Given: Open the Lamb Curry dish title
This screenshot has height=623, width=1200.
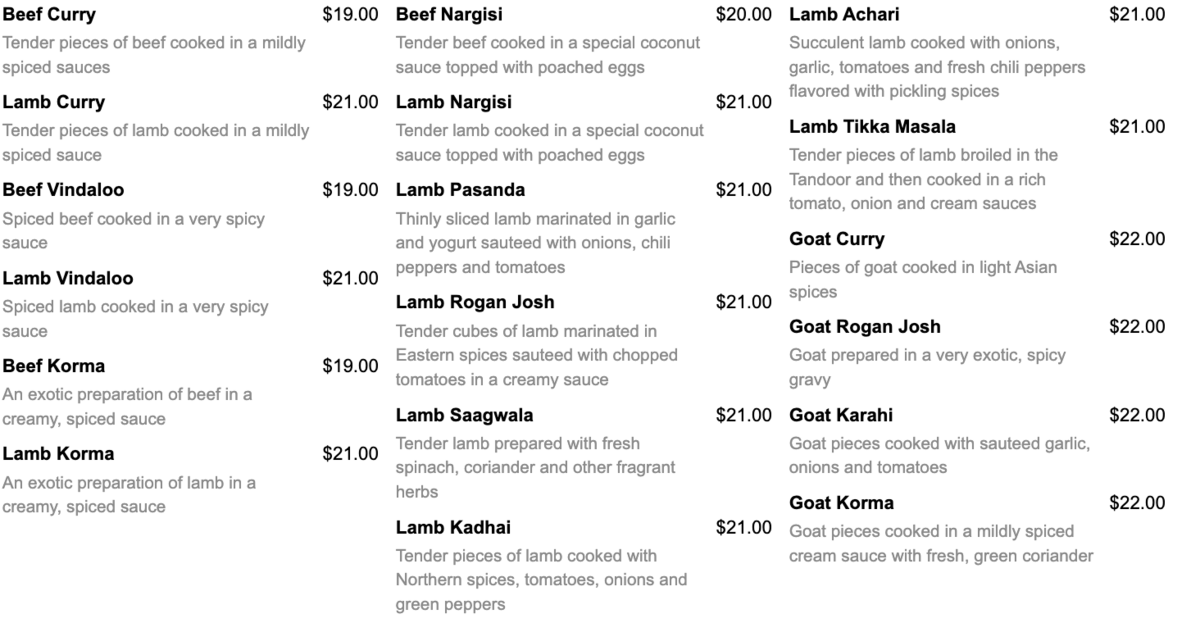Looking at the screenshot, I should [53, 102].
